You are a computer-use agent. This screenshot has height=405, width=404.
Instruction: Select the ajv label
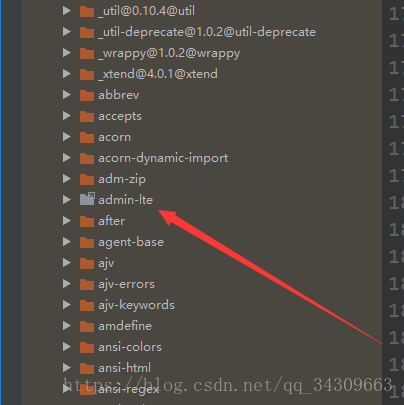106,264
